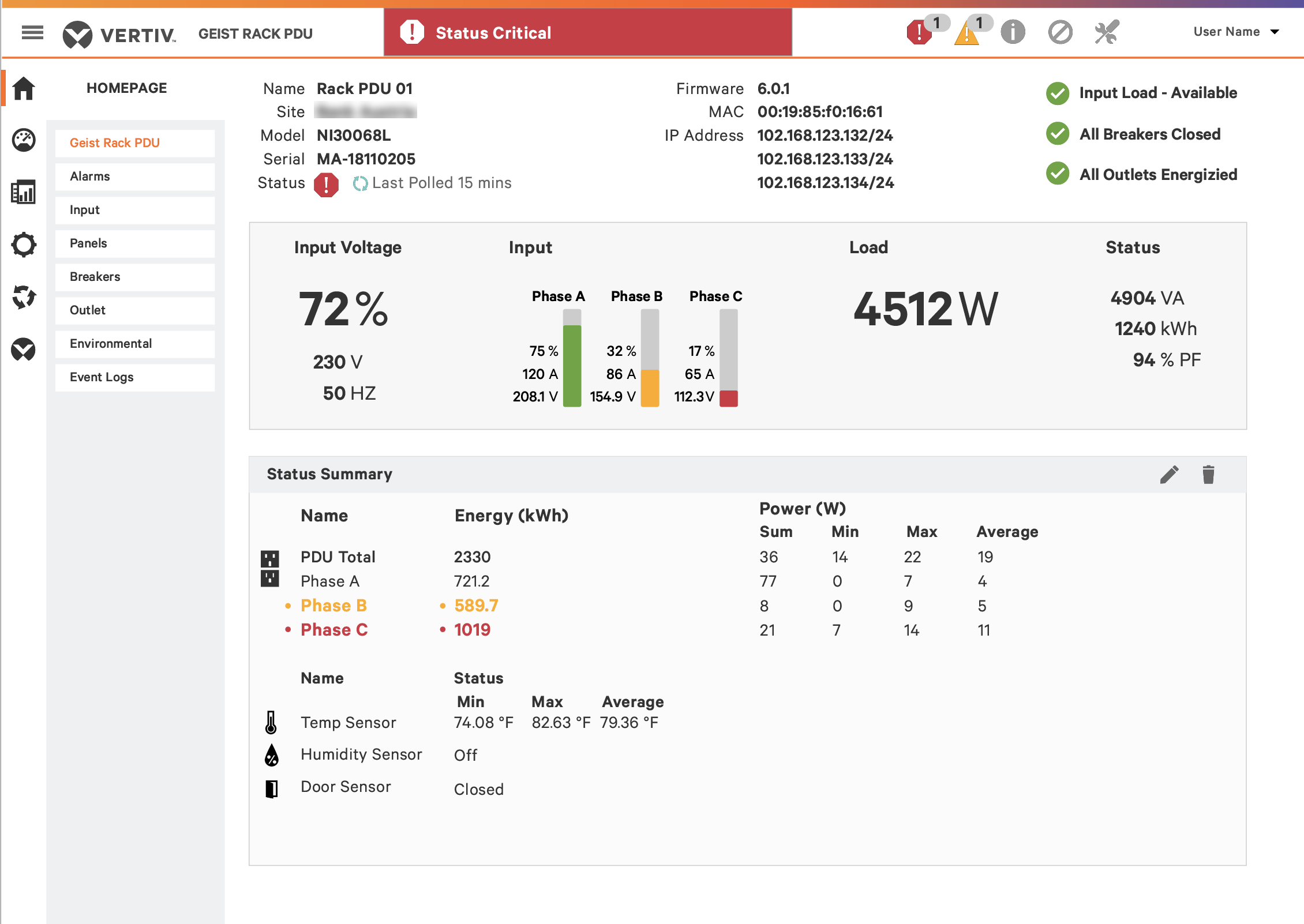
Task: Click the critical alarms badge icon
Action: point(920,32)
